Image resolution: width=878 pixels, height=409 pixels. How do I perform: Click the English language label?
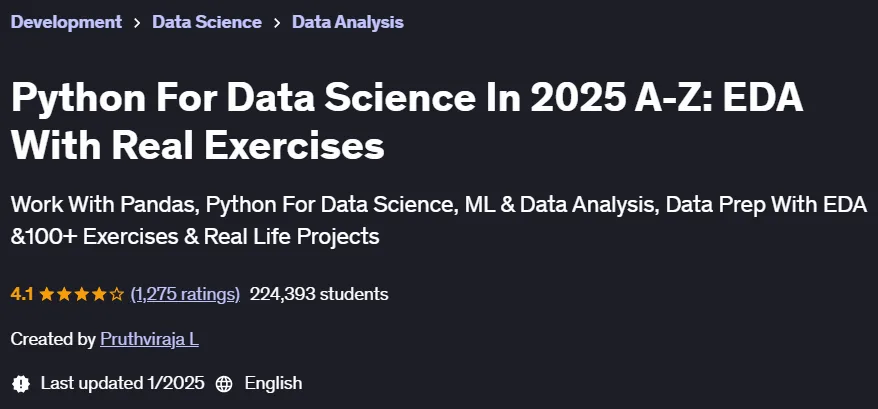pos(273,383)
